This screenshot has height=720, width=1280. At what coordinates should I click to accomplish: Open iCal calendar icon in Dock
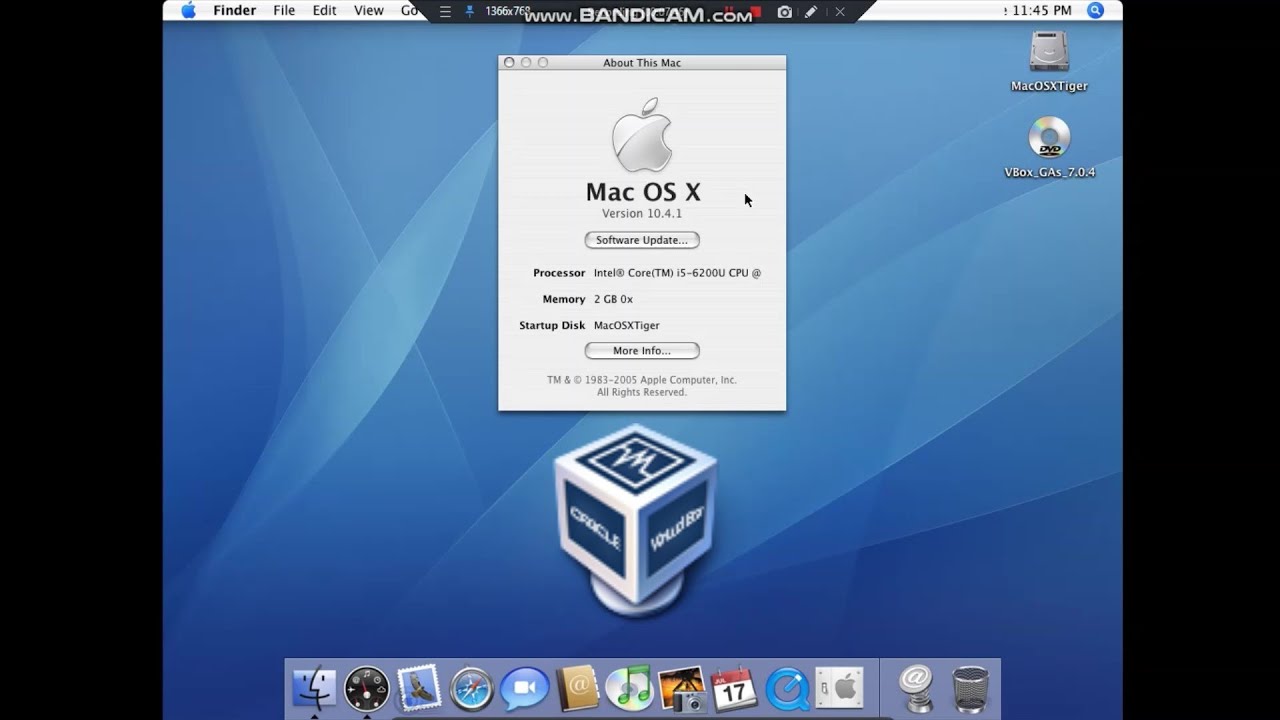coord(734,689)
